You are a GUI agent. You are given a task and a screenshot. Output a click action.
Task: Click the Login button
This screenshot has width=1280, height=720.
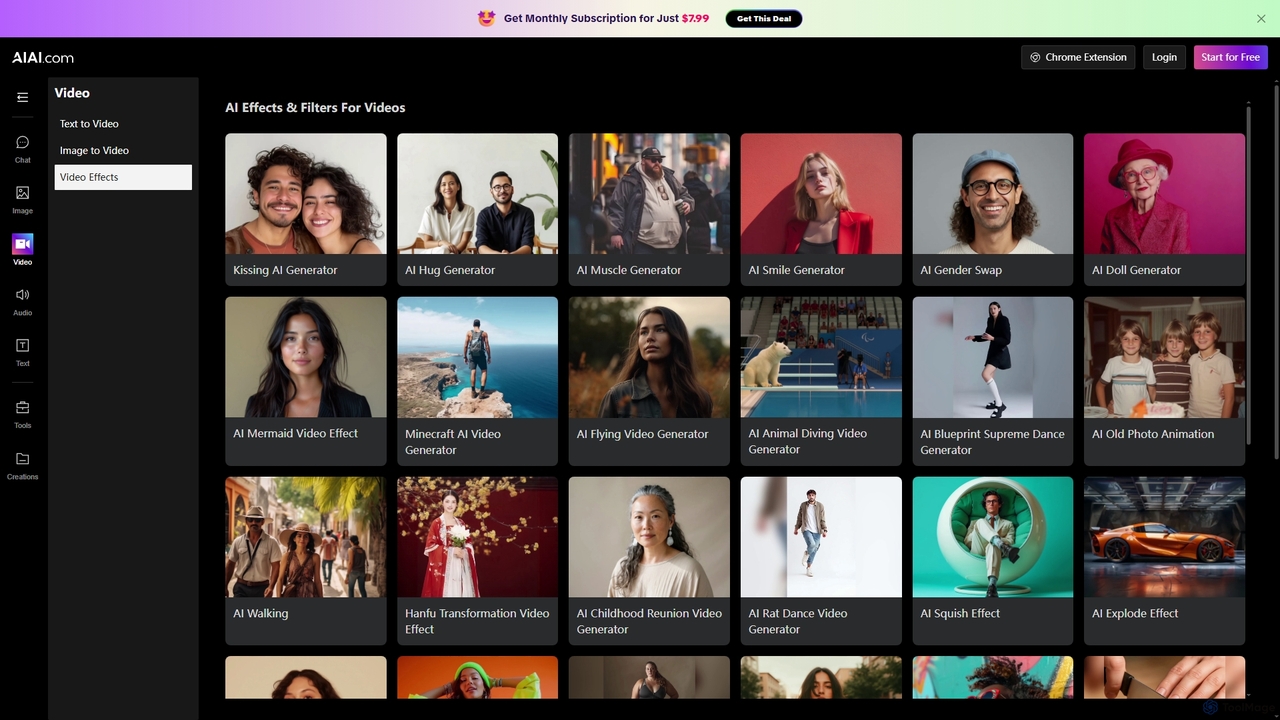(1164, 57)
